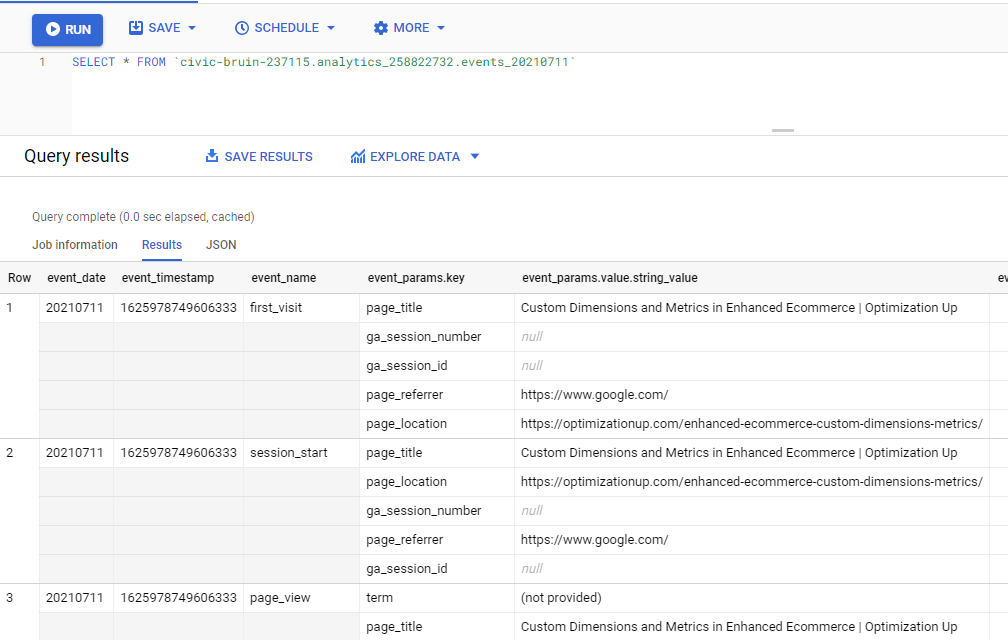Click the Save disk icon
Screen dimensions: 1008x640
136,28
